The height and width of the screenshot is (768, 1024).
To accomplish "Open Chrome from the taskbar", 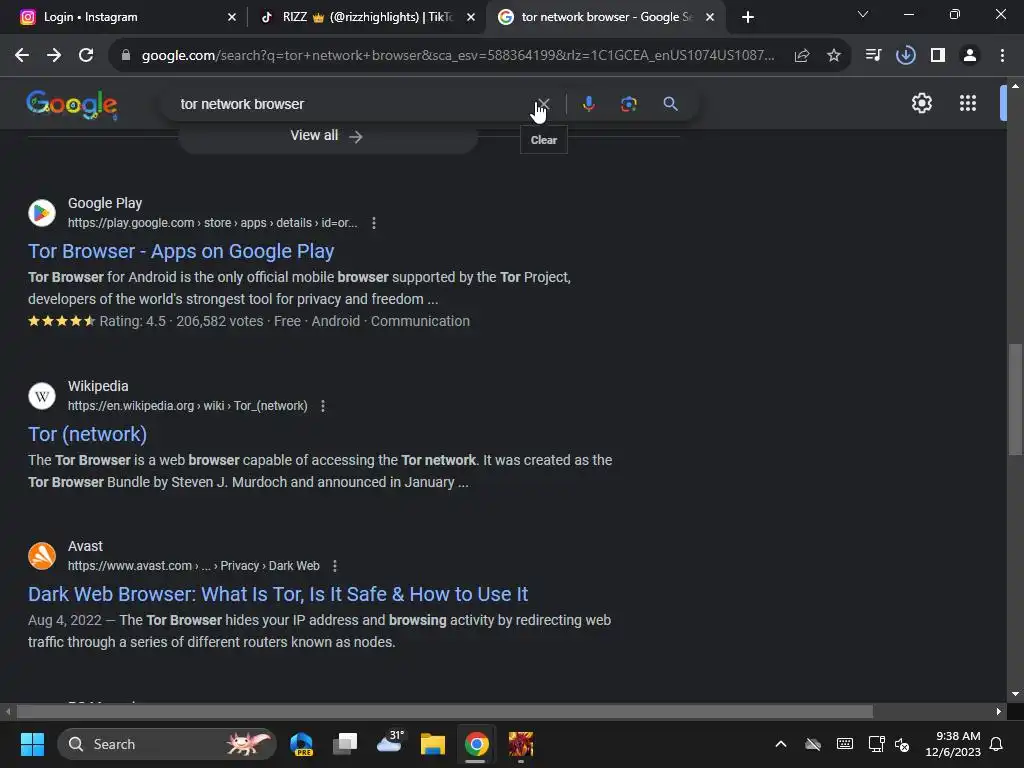I will pos(477,744).
